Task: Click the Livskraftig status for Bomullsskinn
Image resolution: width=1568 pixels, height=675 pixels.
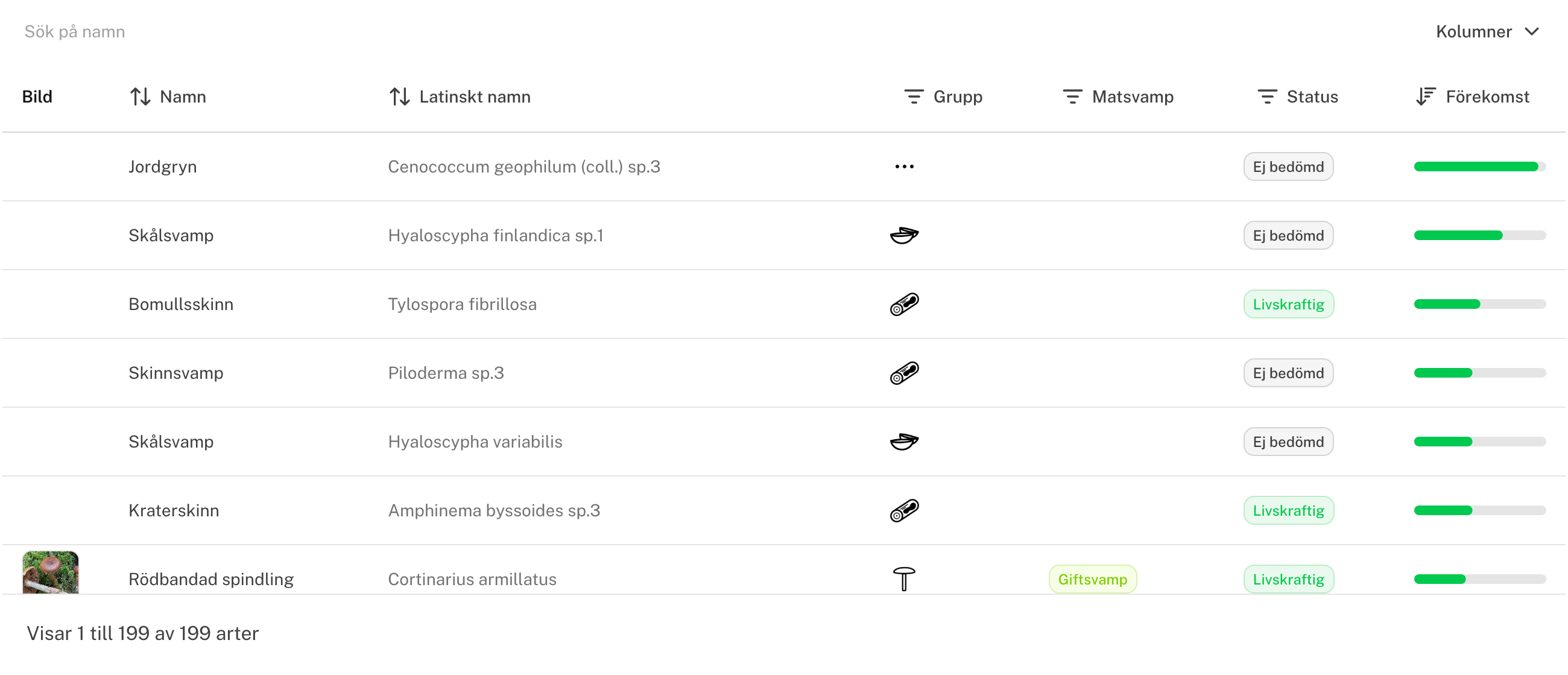Action: pos(1289,303)
